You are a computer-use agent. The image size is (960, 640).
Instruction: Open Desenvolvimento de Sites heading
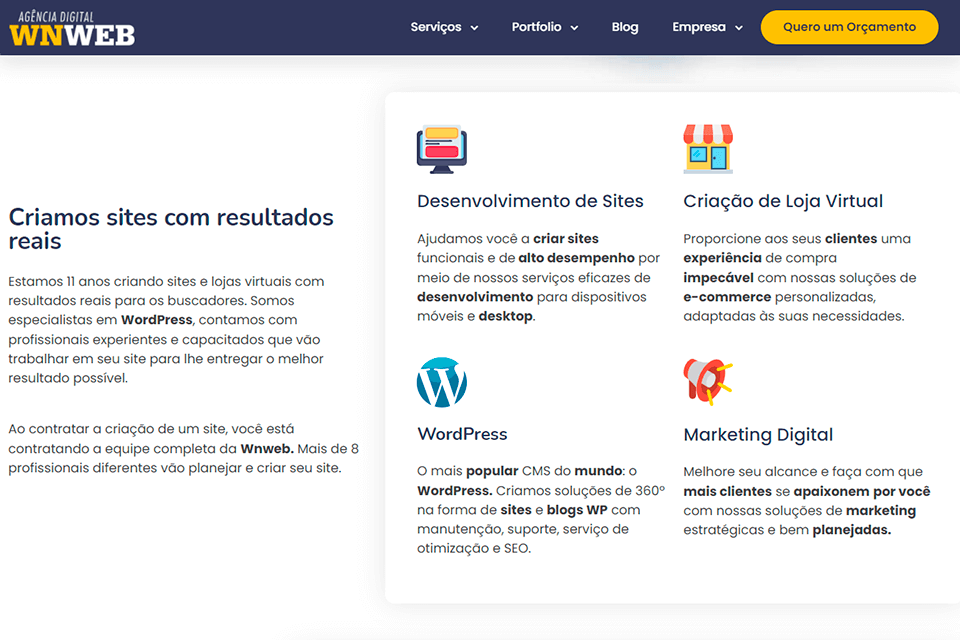pyautogui.click(x=530, y=201)
